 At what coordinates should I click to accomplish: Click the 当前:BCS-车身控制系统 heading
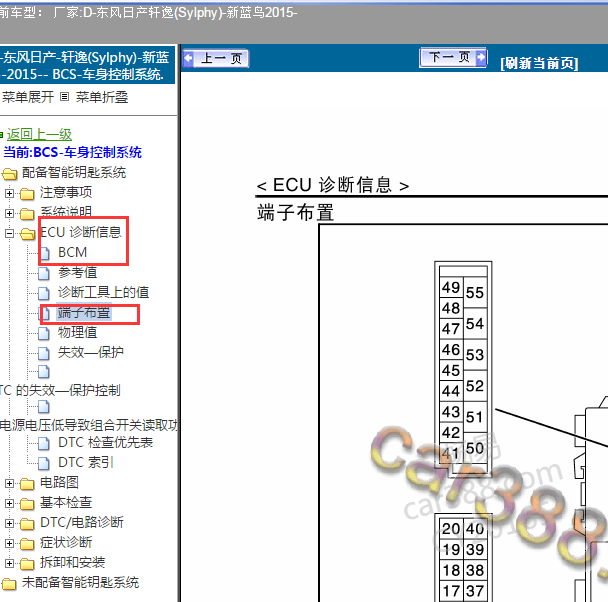pos(73,152)
